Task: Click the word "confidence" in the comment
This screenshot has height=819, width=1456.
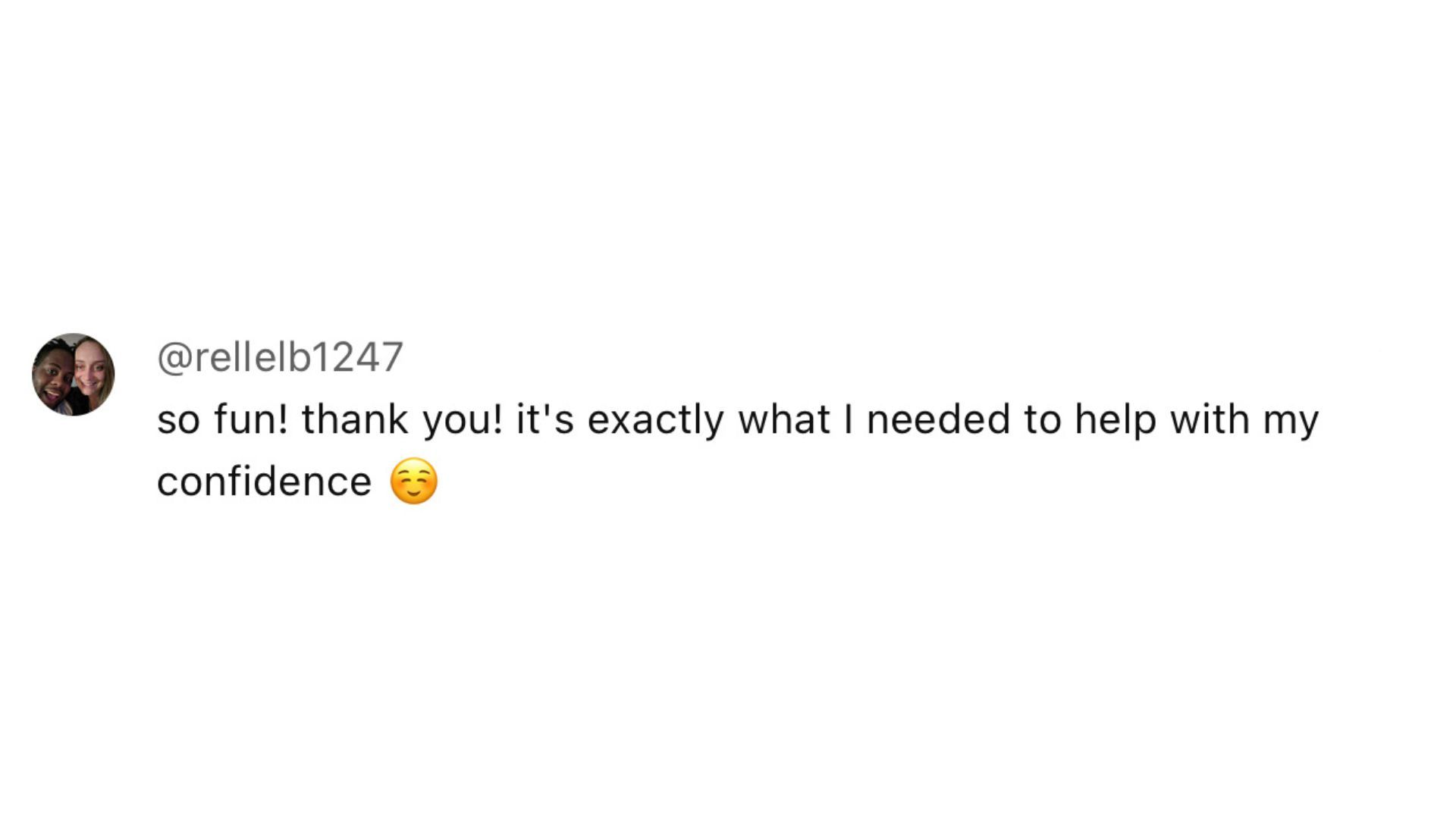Action: click(x=264, y=482)
